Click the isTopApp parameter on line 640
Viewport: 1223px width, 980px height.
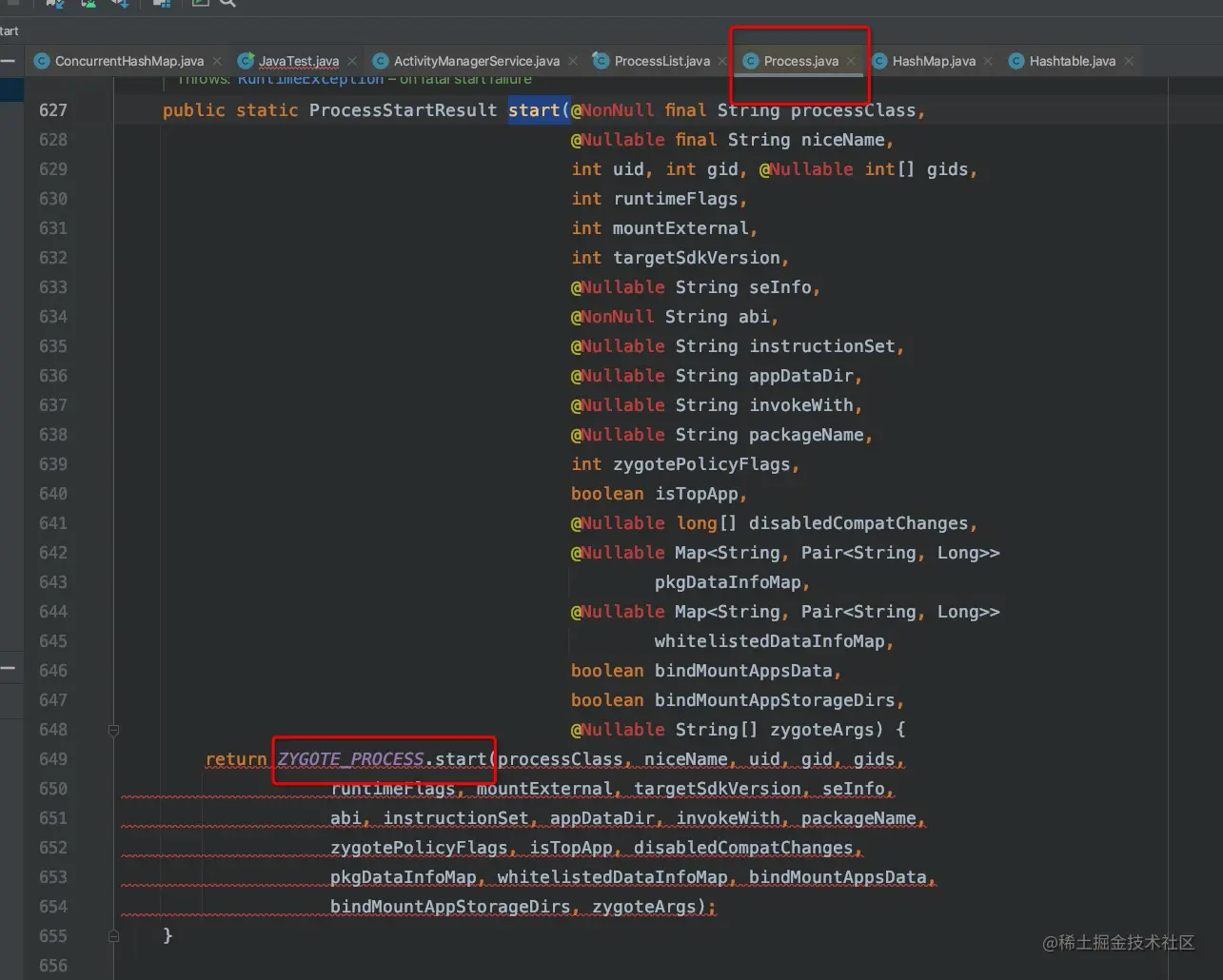coord(697,494)
